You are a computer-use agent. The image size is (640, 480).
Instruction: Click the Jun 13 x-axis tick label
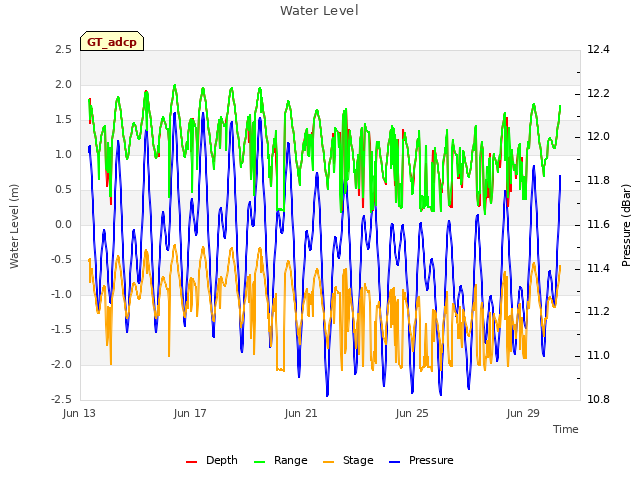[x=79, y=413]
